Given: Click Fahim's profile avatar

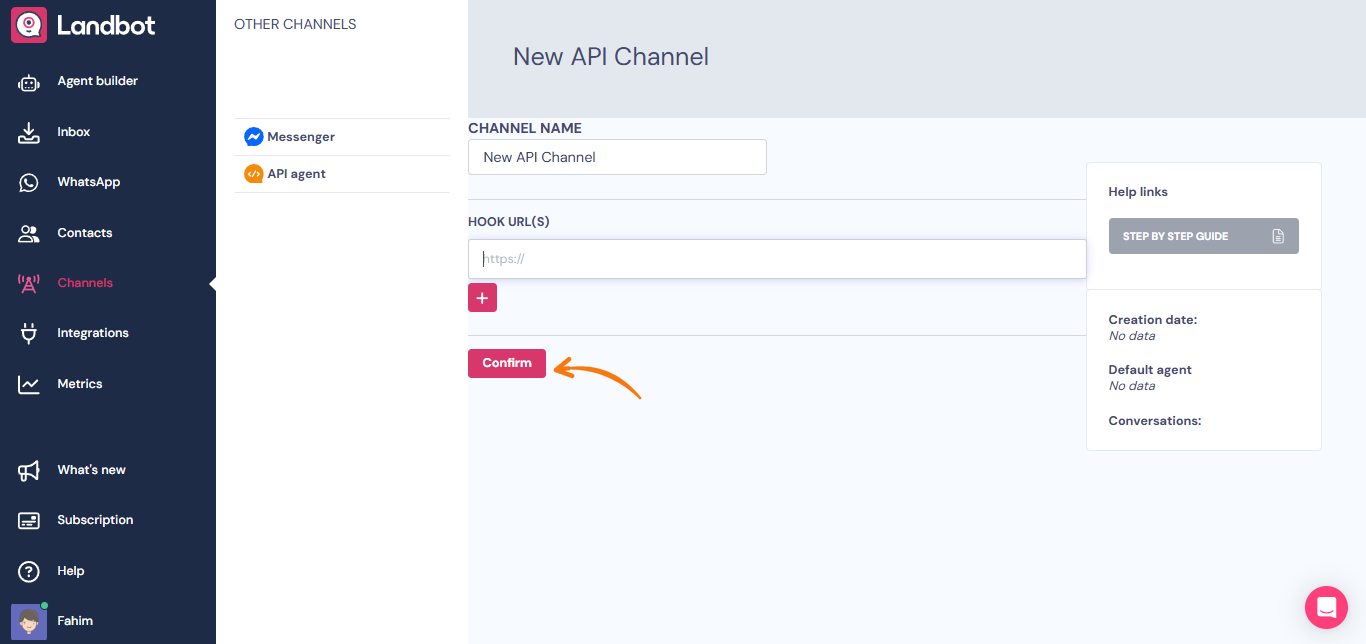Looking at the screenshot, I should [x=29, y=621].
